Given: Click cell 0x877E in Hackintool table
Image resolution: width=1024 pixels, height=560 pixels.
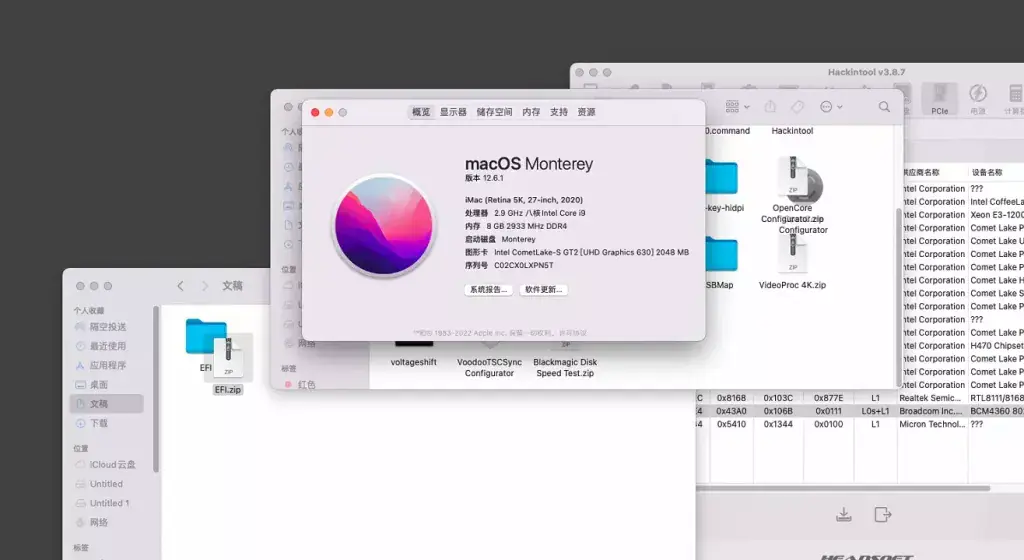Looking at the screenshot, I should coord(828,398).
